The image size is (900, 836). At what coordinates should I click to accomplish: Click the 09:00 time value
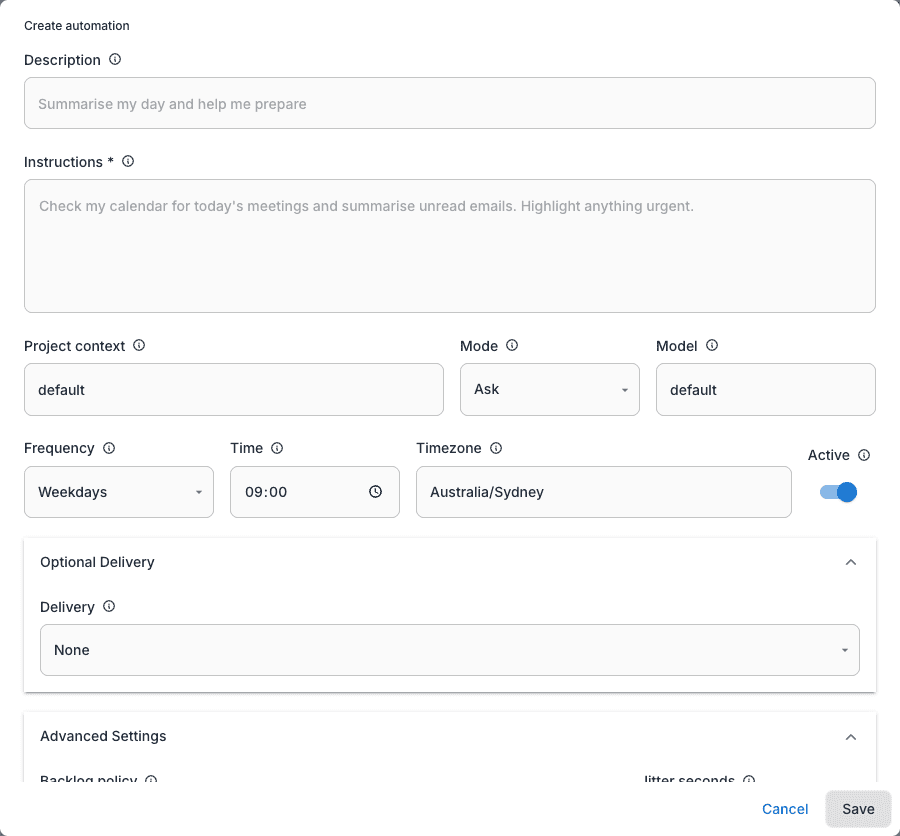[266, 492]
